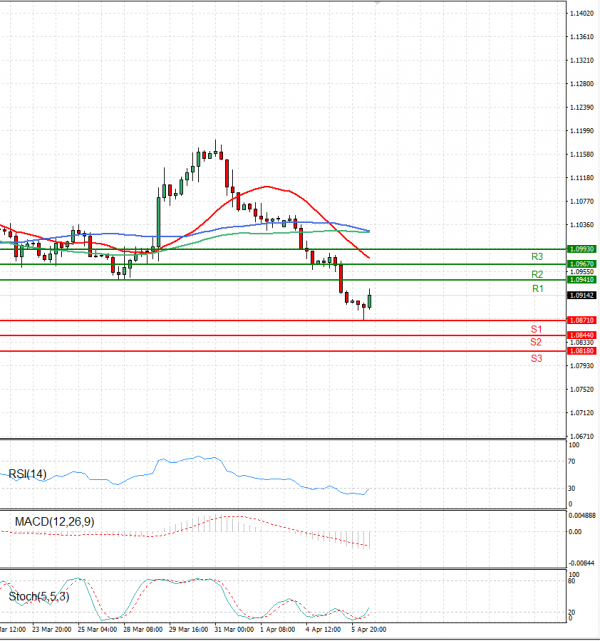Click the current price tag 1.09142
The height and width of the screenshot is (641, 600).
click(582, 296)
